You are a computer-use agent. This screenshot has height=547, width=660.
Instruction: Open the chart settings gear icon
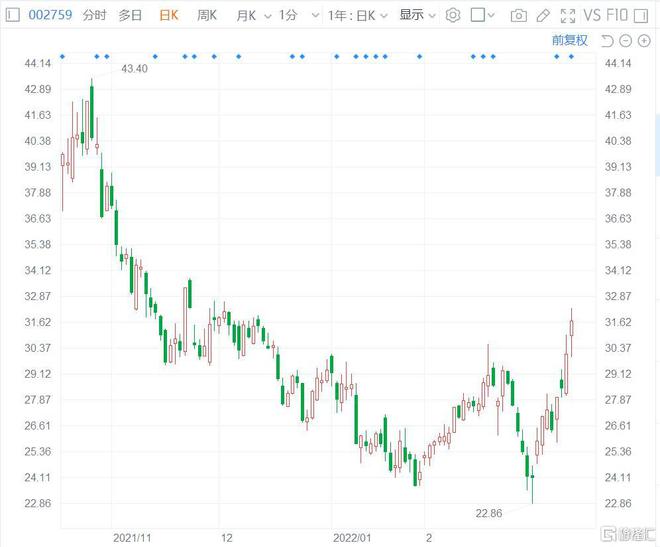(x=453, y=15)
